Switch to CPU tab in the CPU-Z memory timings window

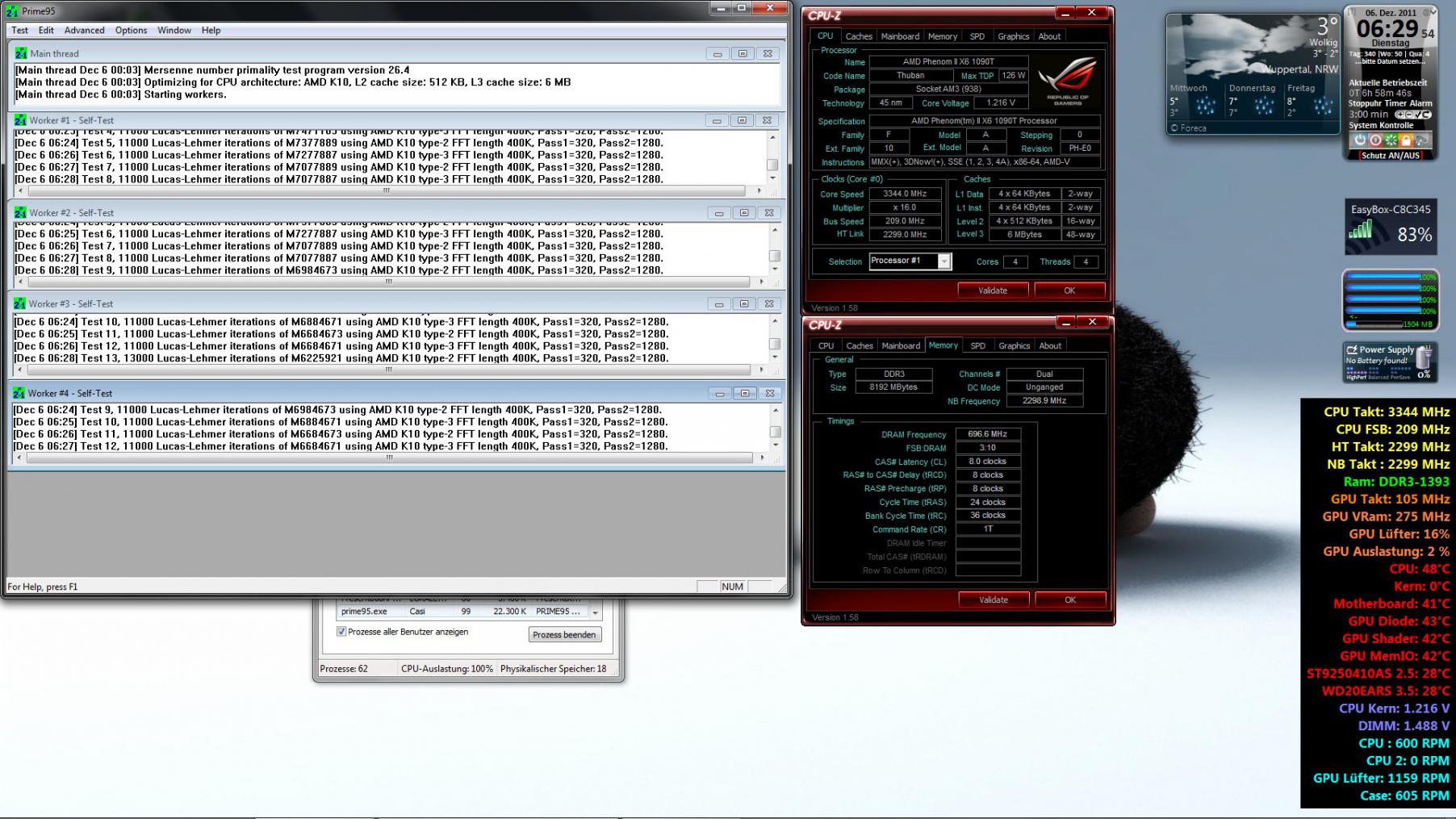pos(826,346)
